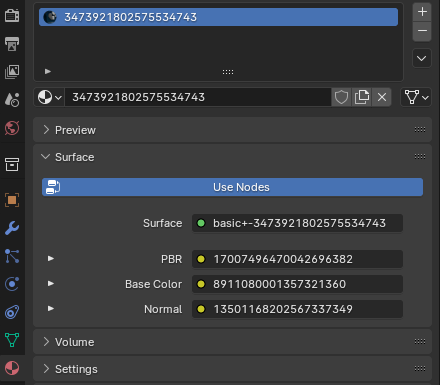
Task: Open the View Layer properties tab
Action: click(x=12, y=72)
